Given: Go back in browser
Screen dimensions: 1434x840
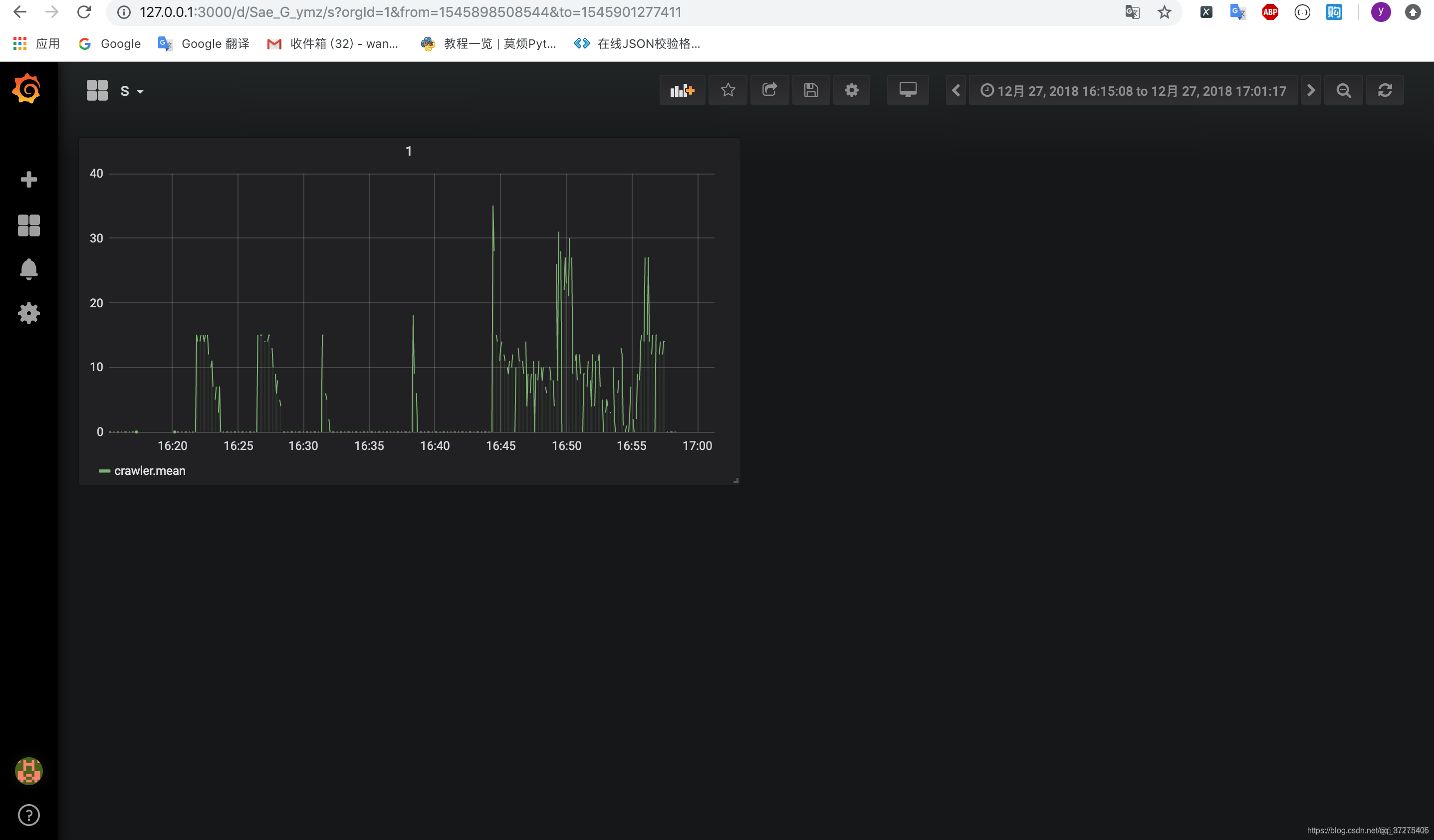Looking at the screenshot, I should click(x=20, y=12).
